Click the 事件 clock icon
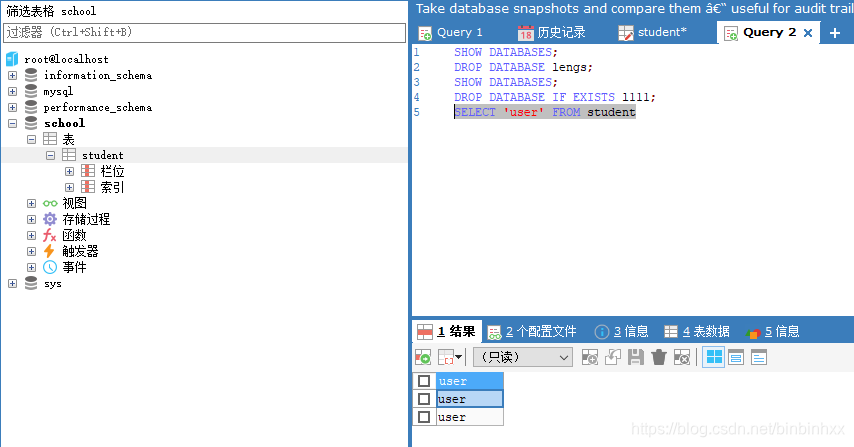Viewport: 854px width, 447px height. click(50, 267)
